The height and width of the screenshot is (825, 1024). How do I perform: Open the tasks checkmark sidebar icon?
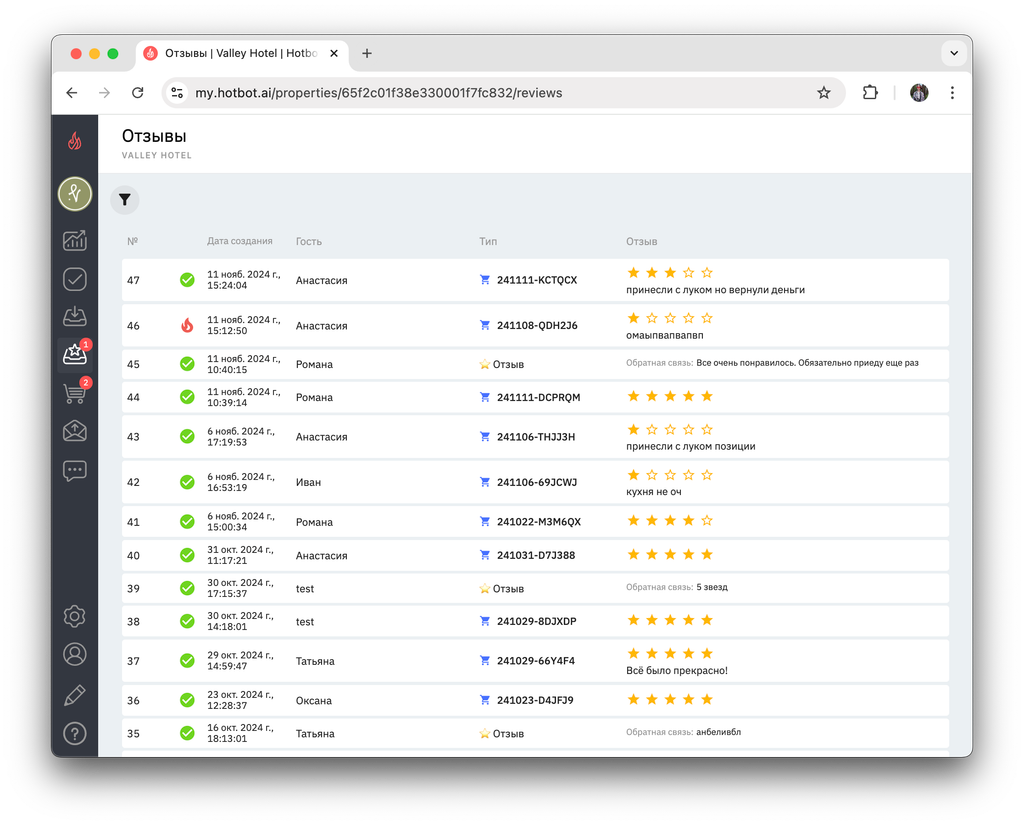pyautogui.click(x=74, y=279)
